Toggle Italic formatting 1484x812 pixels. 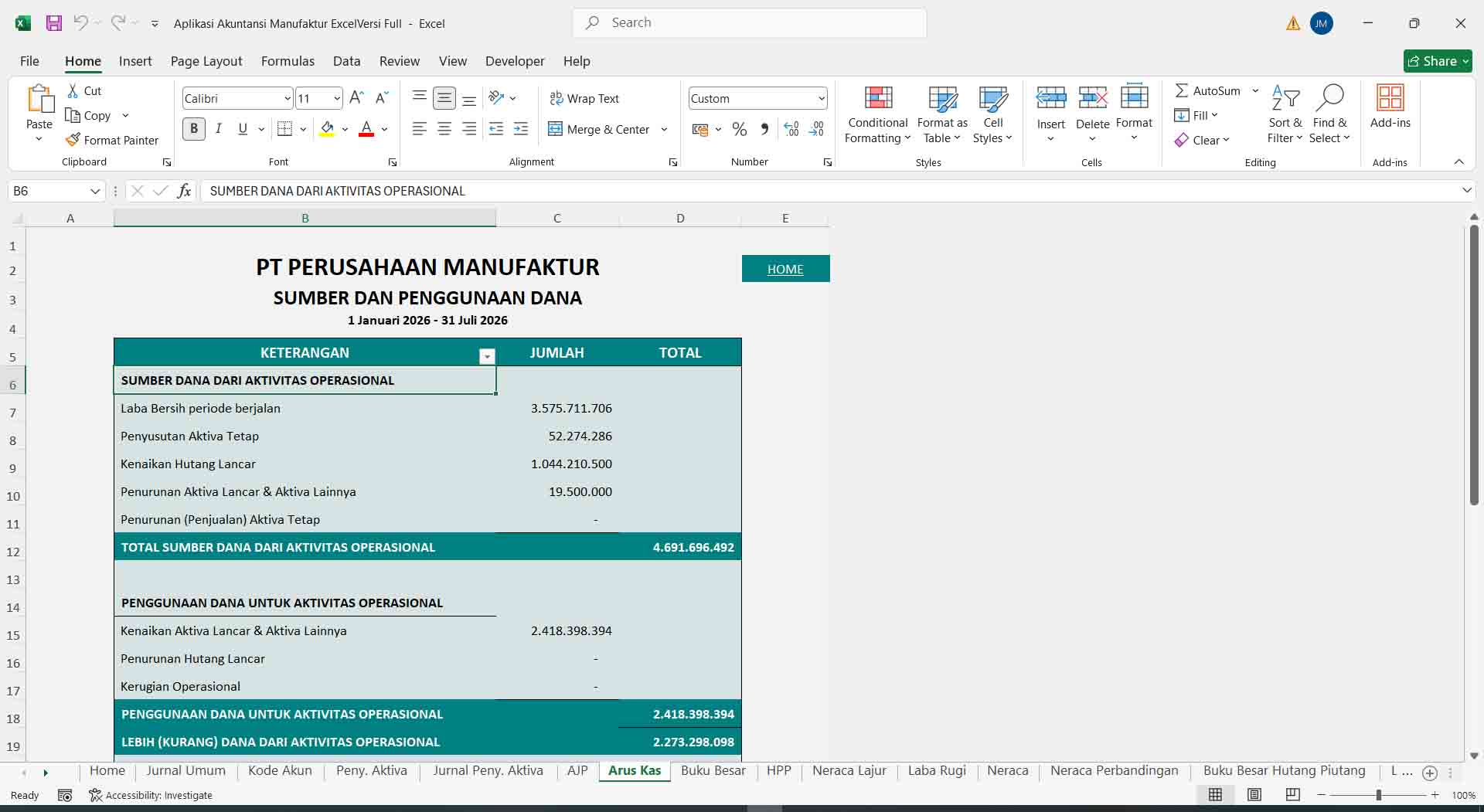tap(218, 129)
